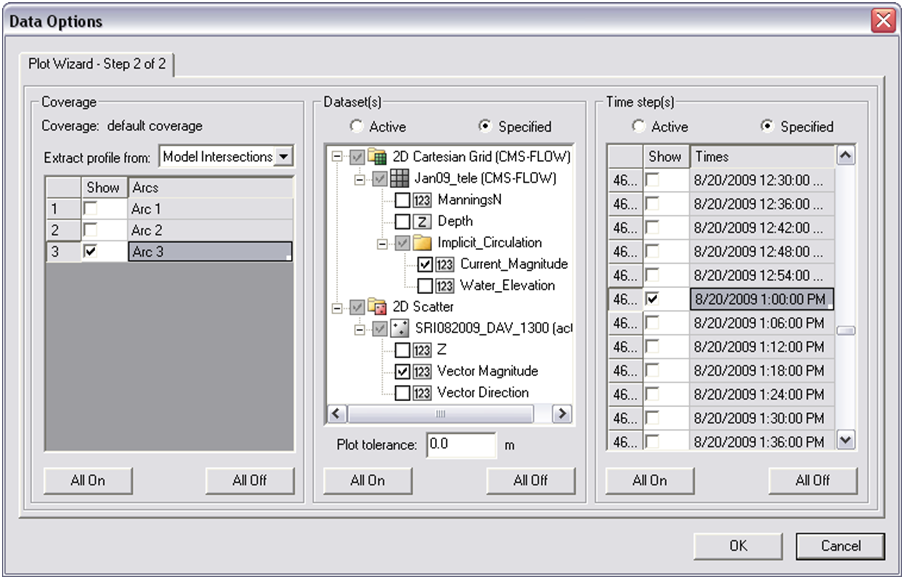The height and width of the screenshot is (579, 904).
Task: Check Show for the 12:30:00 time step
Action: coord(652,179)
